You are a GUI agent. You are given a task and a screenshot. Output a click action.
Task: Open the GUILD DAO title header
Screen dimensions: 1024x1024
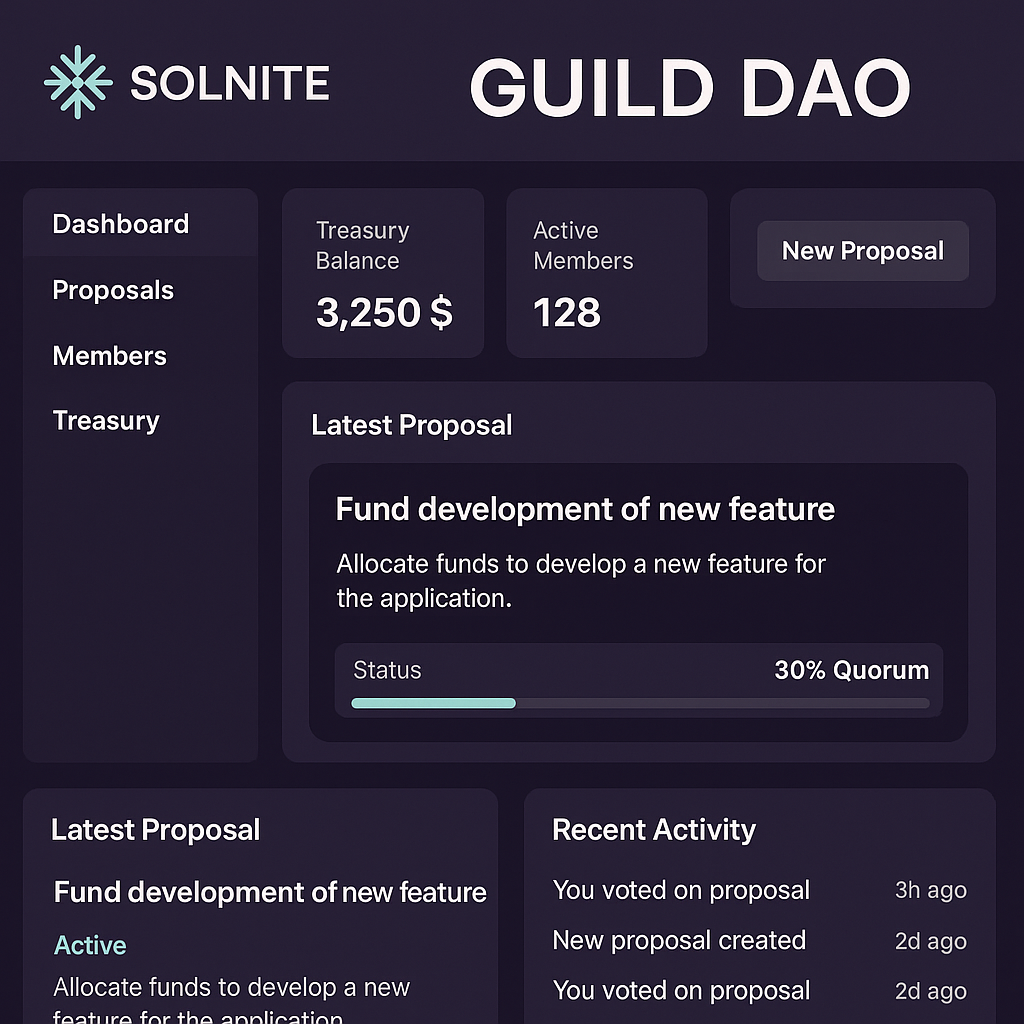(690, 88)
